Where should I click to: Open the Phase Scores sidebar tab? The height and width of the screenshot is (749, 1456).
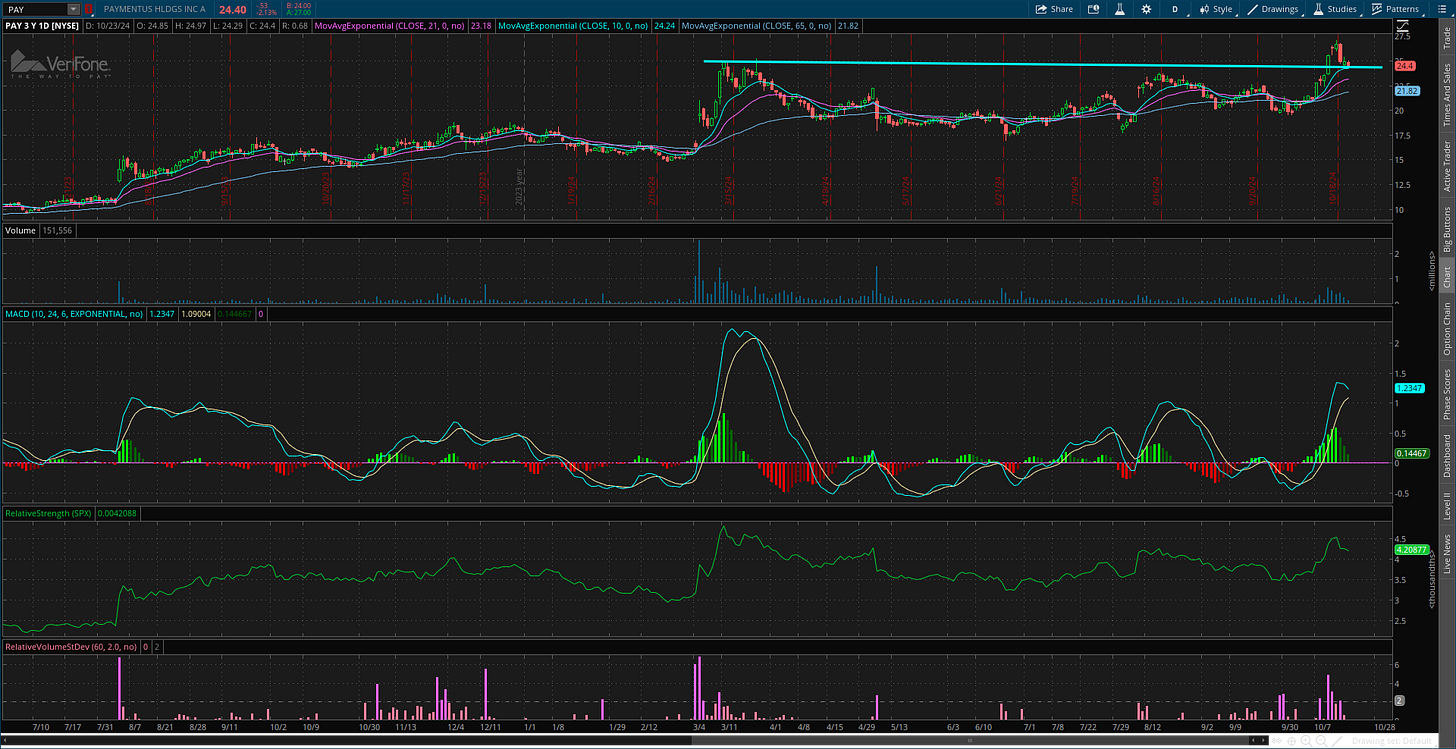1447,394
